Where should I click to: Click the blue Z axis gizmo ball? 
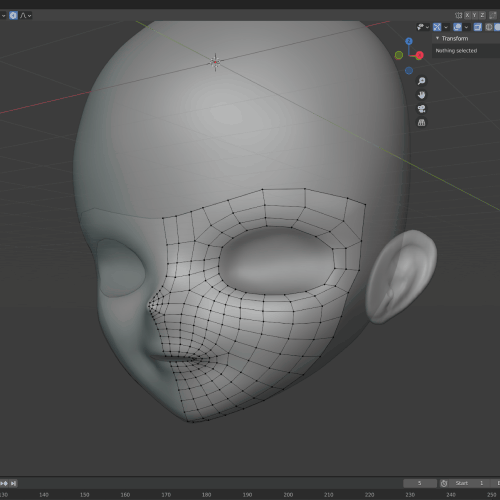point(409,41)
